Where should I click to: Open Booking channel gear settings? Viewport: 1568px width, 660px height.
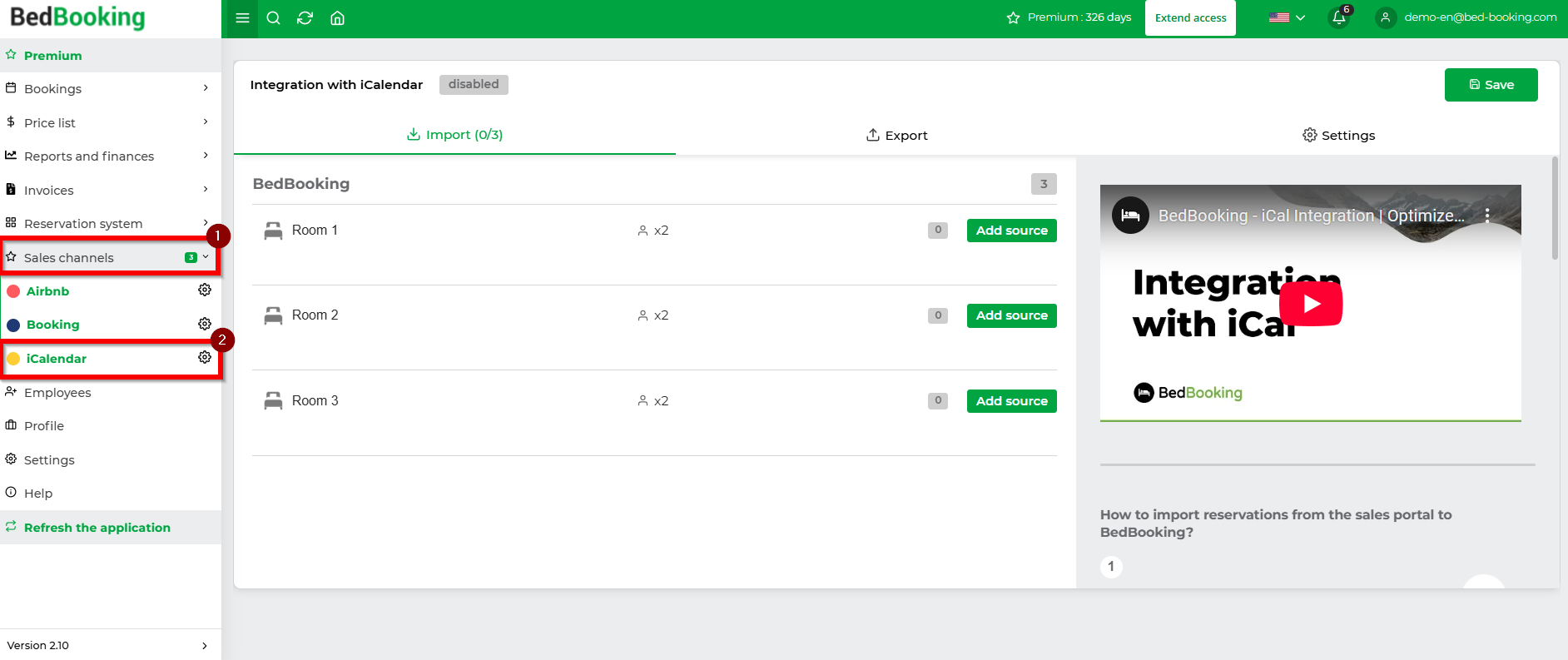coord(205,324)
